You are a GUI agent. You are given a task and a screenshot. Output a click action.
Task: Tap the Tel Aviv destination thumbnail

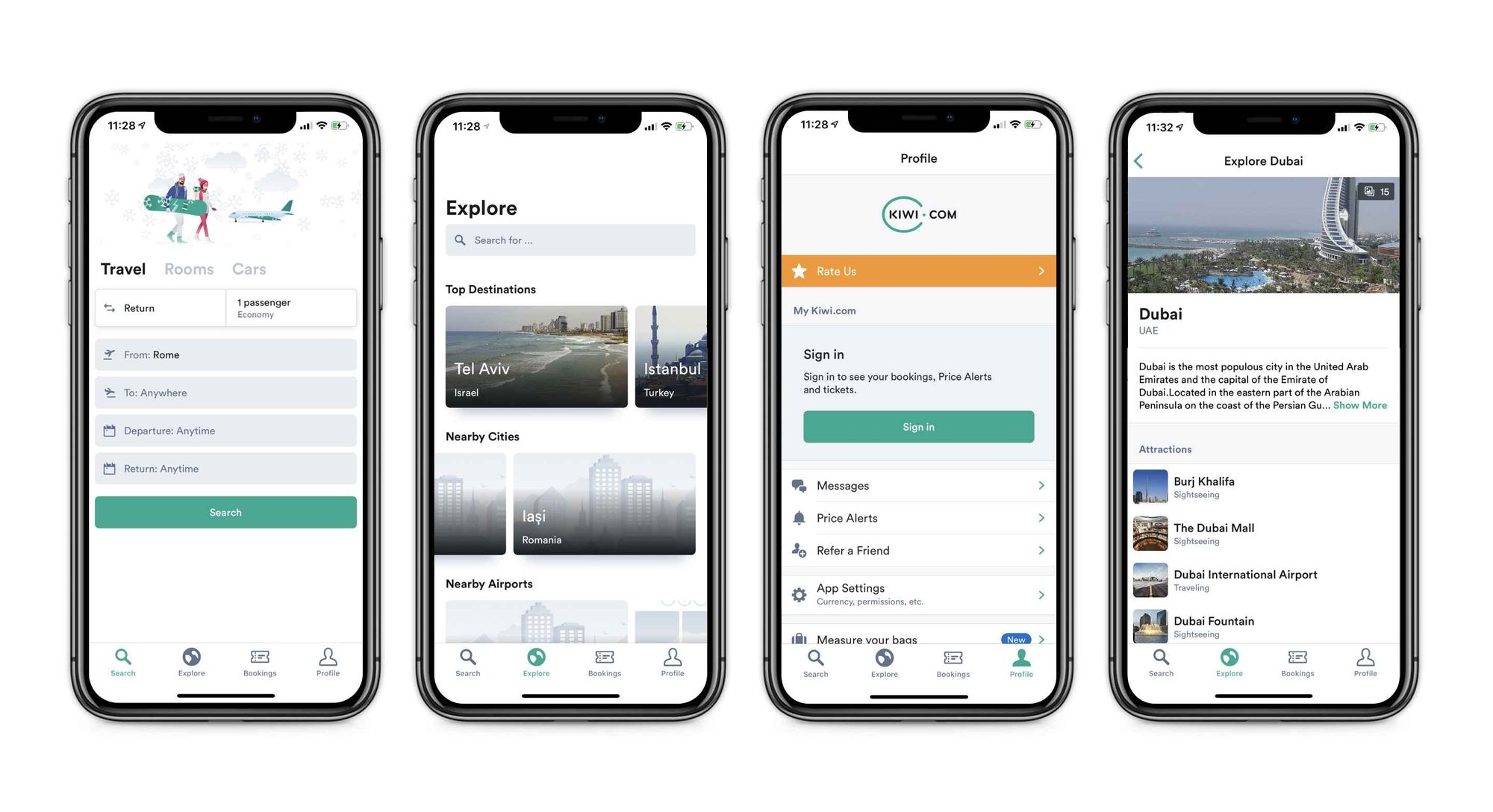click(535, 355)
